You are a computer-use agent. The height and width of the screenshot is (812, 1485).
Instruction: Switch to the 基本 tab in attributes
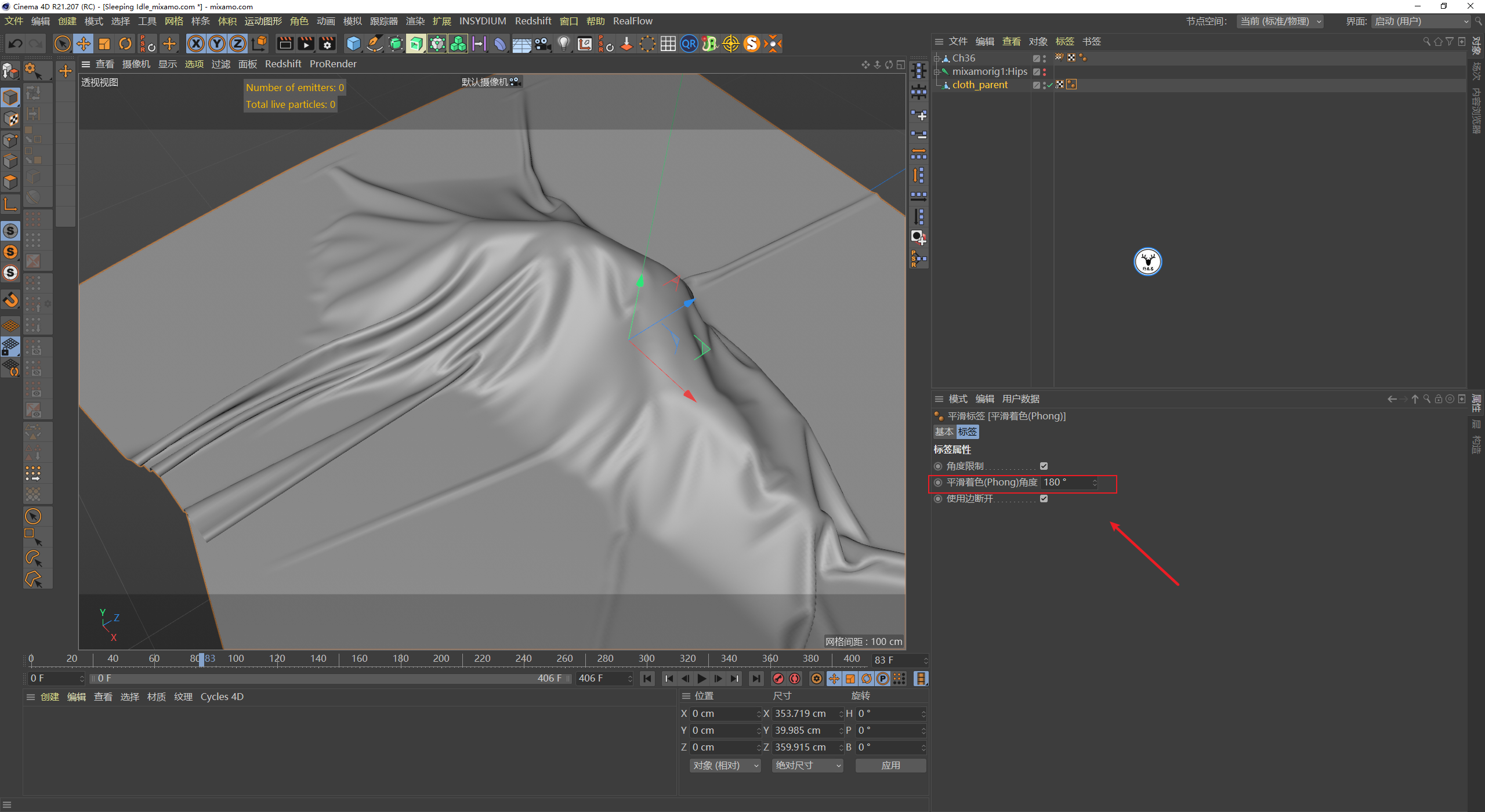pyautogui.click(x=944, y=432)
